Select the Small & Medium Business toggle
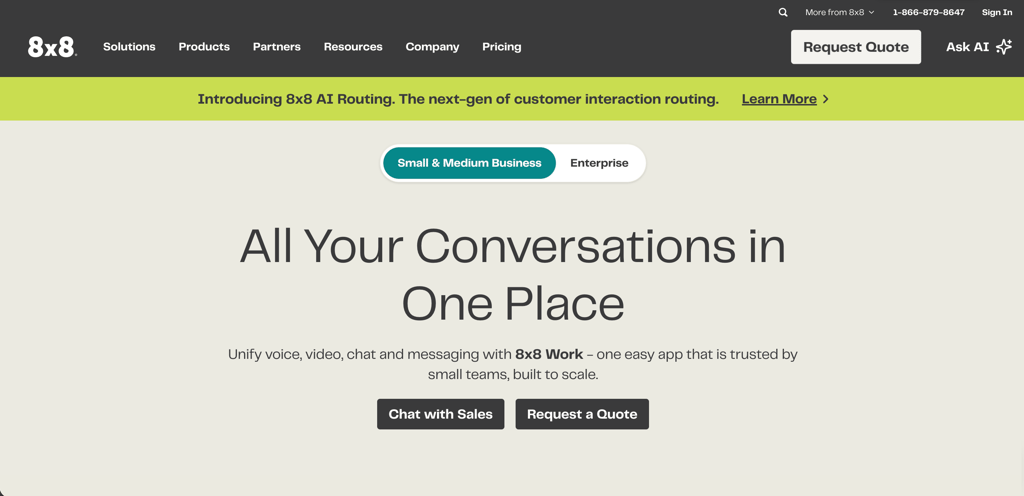 pyautogui.click(x=469, y=163)
